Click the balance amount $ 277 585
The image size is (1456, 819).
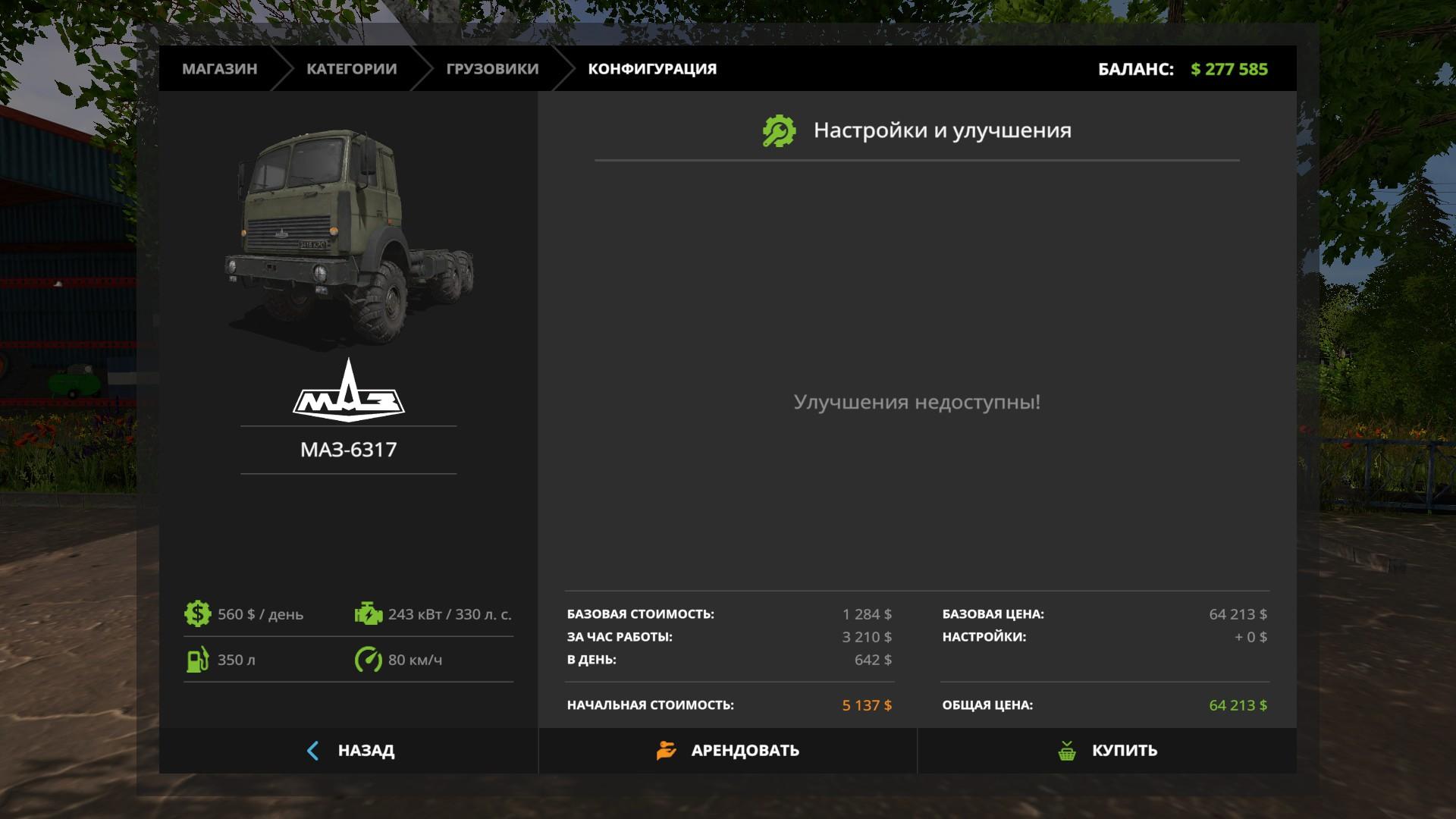1228,69
